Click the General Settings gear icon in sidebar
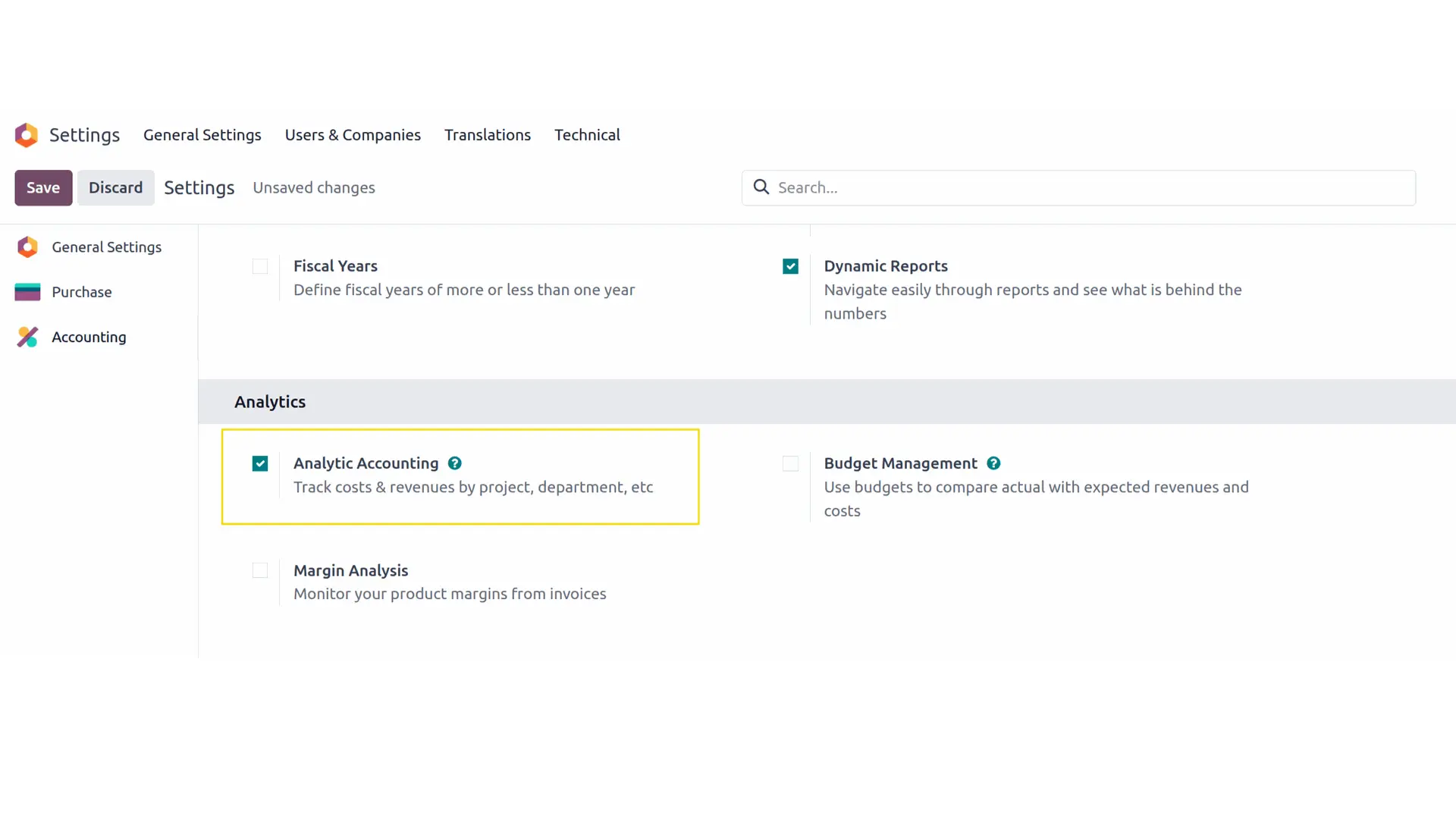Viewport: 1456px width, 819px height. [x=27, y=246]
